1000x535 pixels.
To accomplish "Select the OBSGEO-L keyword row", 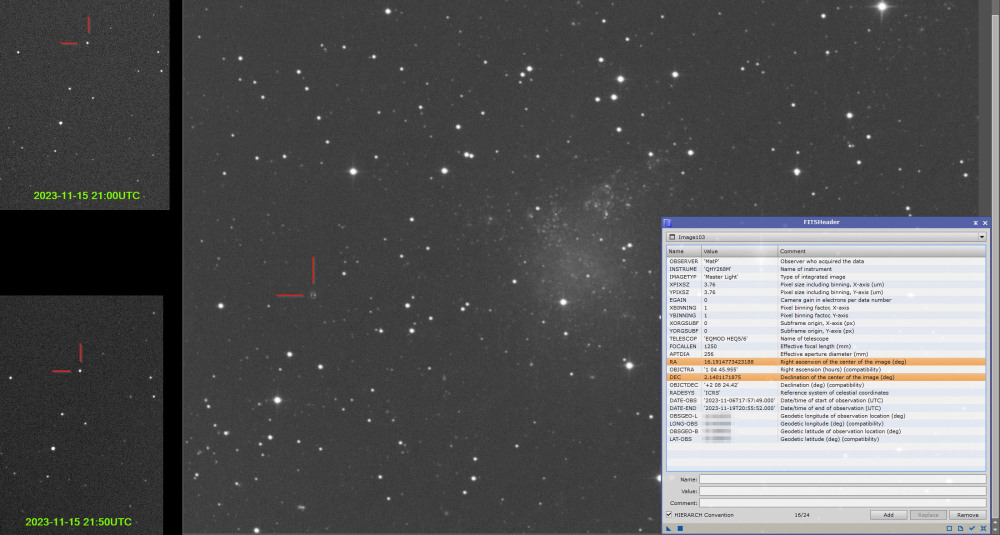I will click(826, 416).
